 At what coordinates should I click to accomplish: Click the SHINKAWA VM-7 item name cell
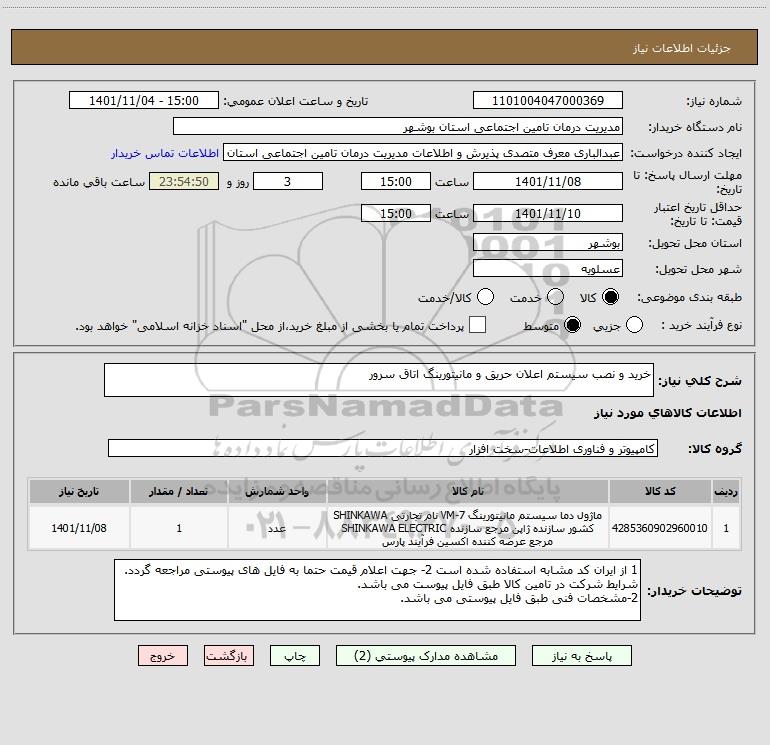click(x=468, y=528)
